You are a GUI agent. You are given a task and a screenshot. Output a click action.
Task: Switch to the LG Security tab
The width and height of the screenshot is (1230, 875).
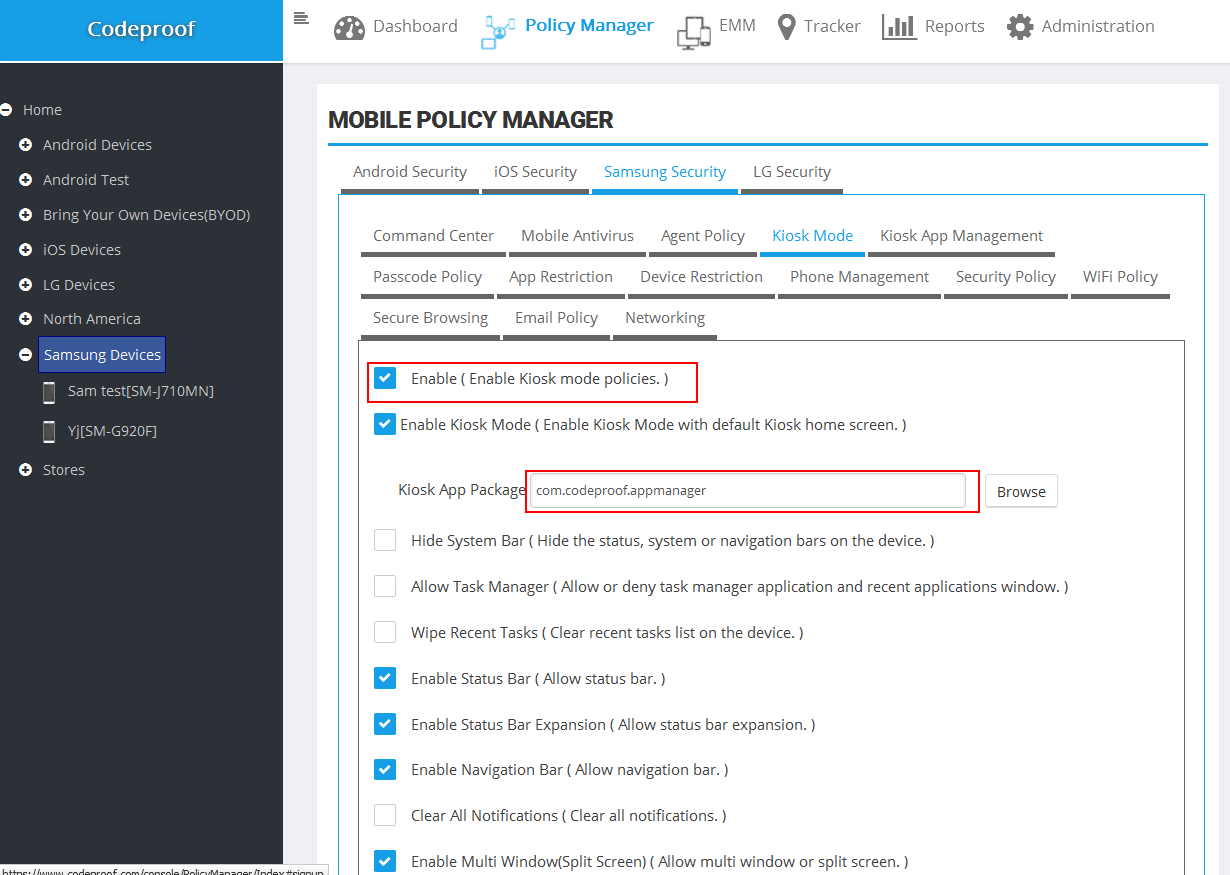[792, 172]
